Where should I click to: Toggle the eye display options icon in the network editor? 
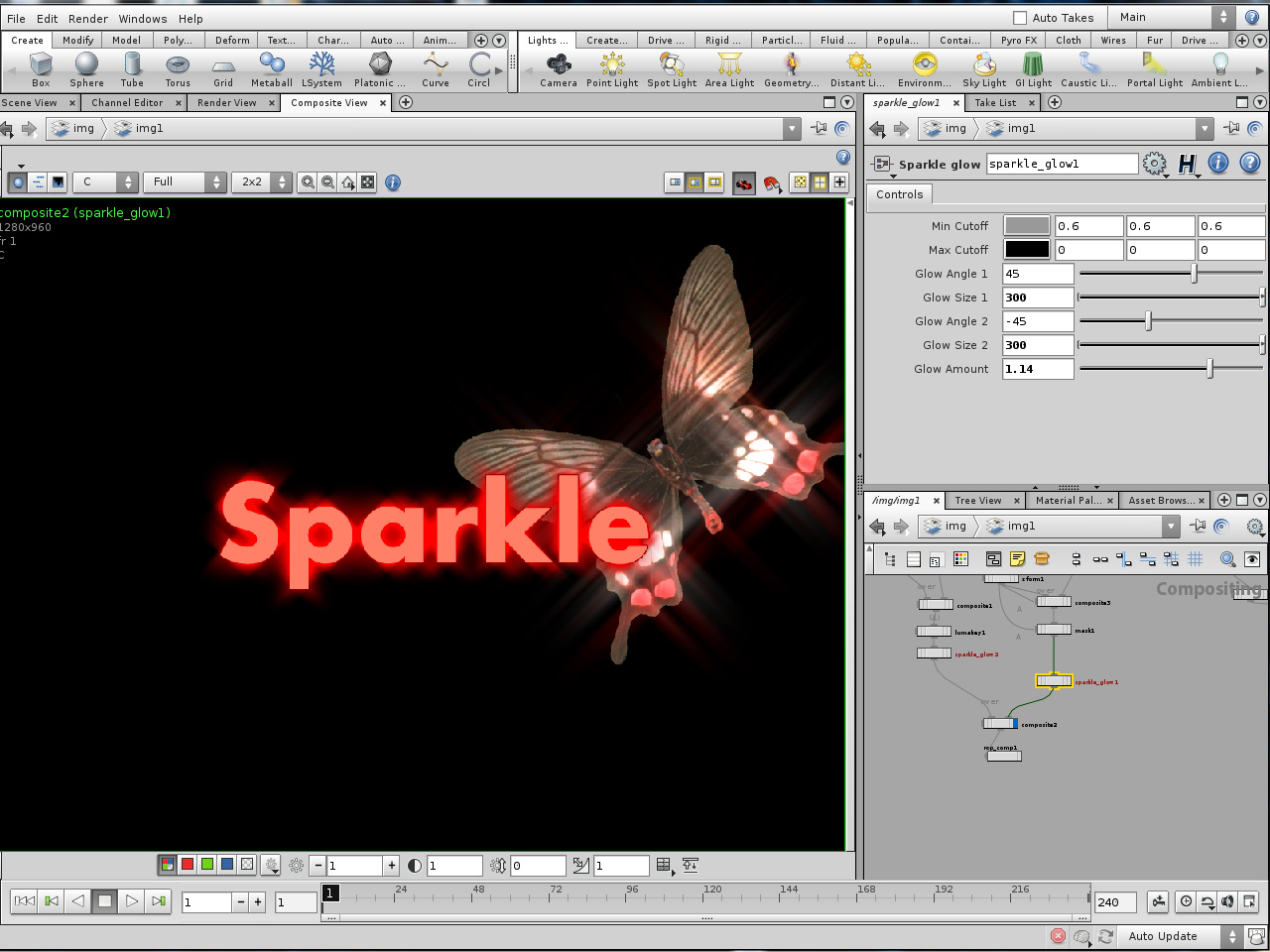coord(1251,558)
